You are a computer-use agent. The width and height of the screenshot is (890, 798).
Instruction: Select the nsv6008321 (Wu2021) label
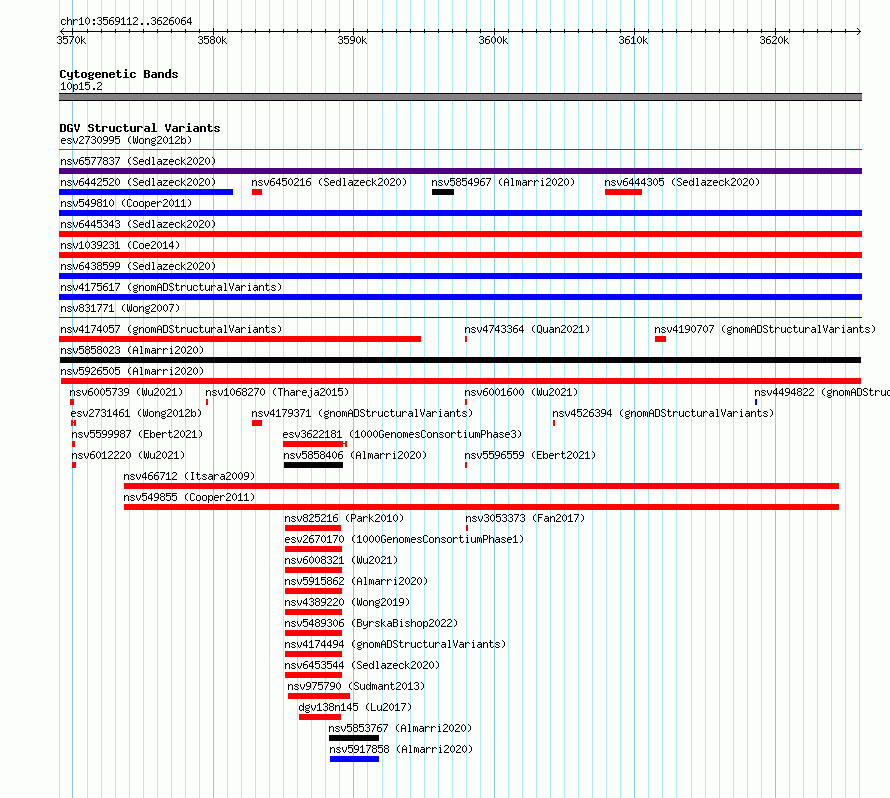coord(341,560)
